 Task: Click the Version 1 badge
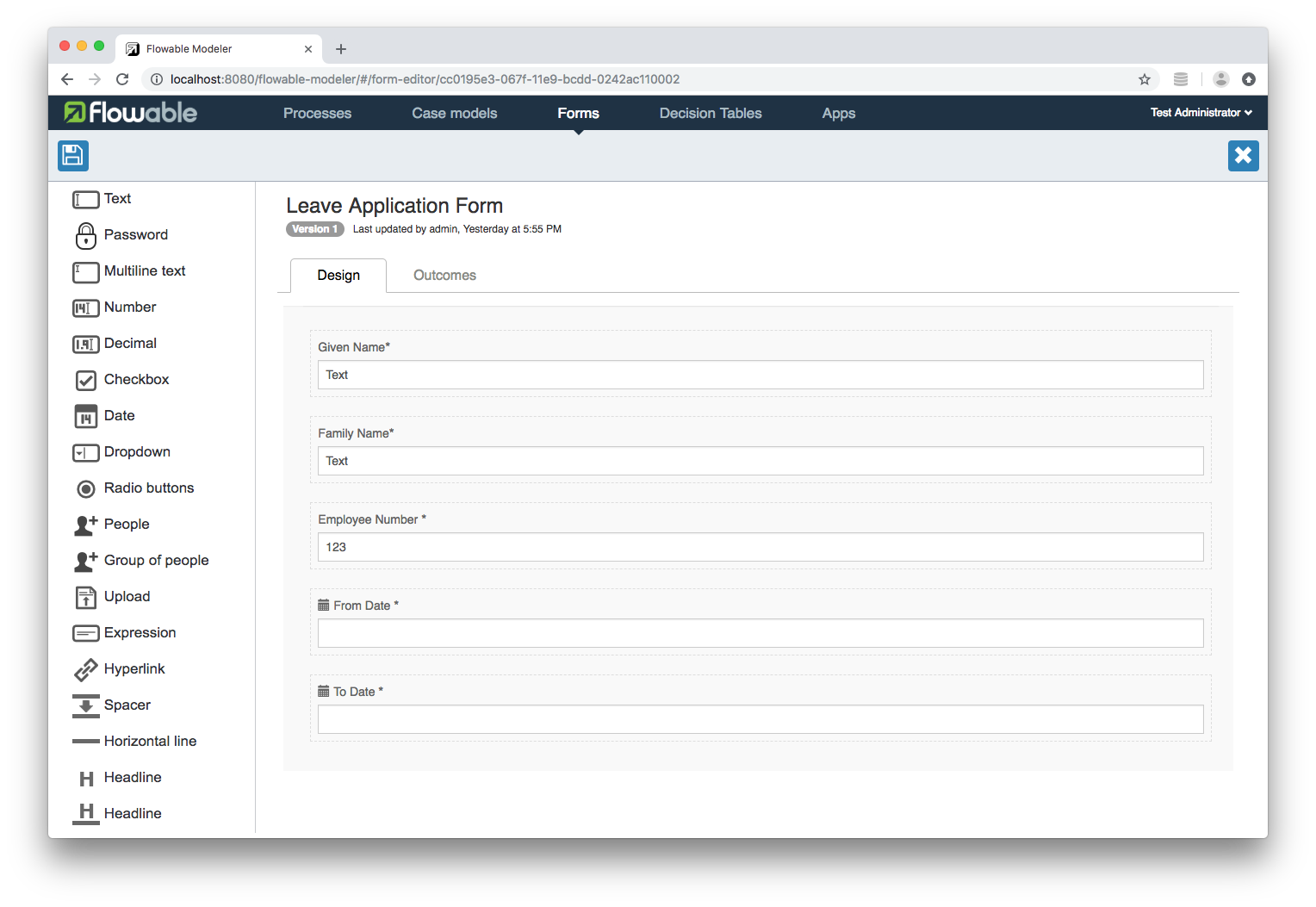315,229
